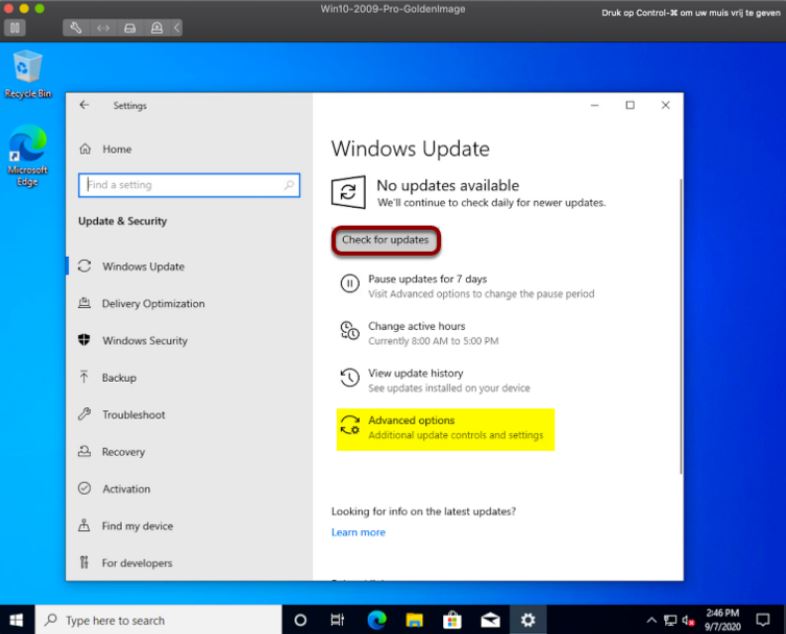
Task: Click the Check for updates button
Action: 385,240
